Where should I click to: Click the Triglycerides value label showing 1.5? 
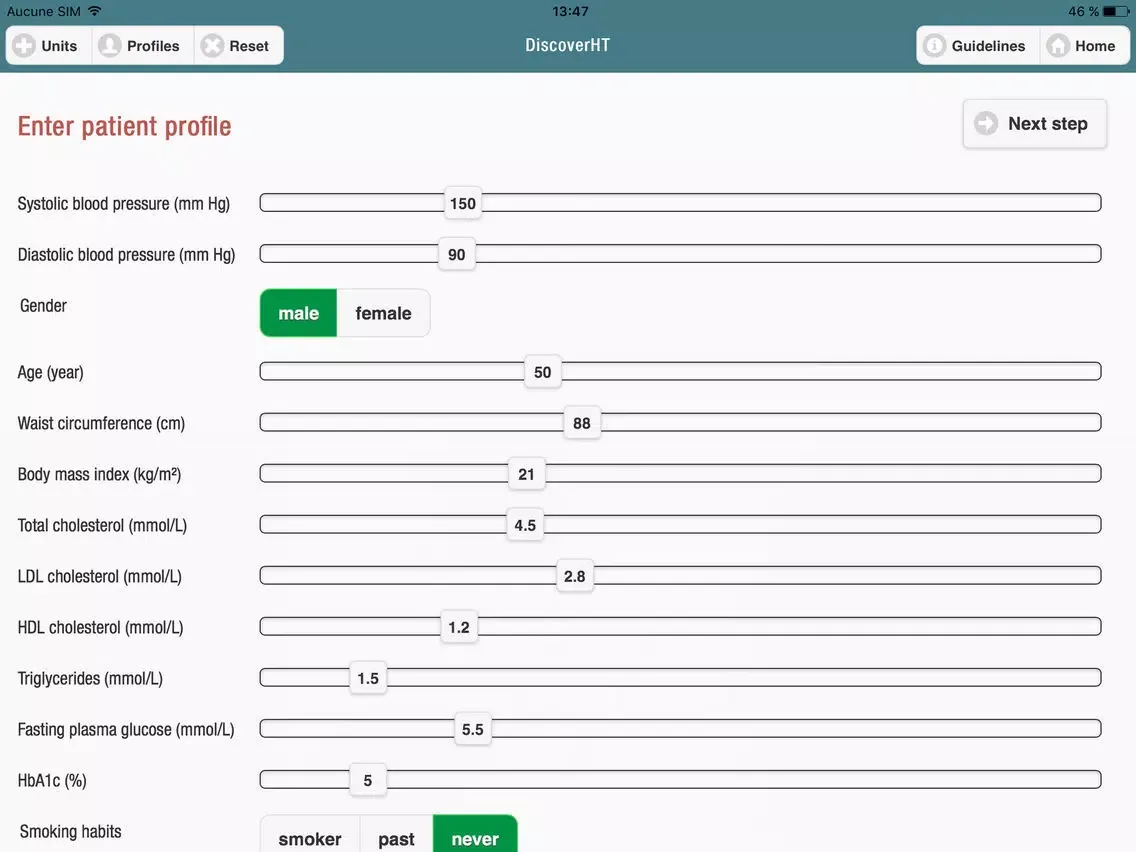coord(367,677)
